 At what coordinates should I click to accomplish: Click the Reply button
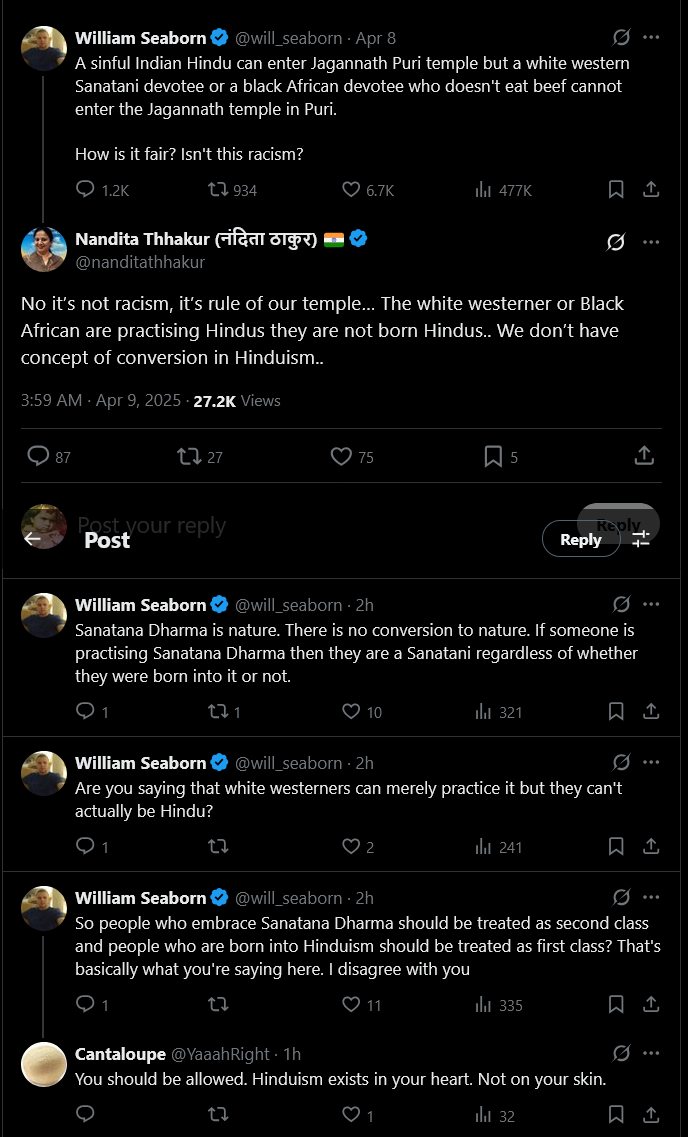pos(580,539)
